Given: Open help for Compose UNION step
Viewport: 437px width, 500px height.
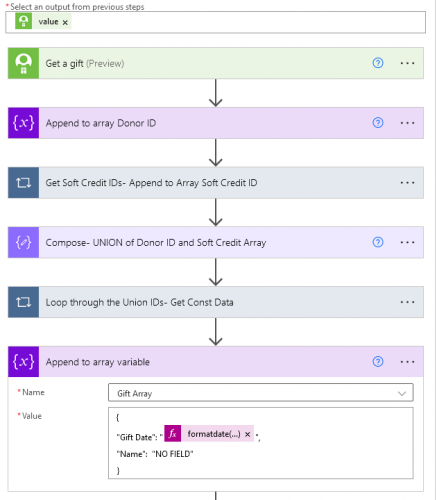Looking at the screenshot, I should tap(378, 242).
